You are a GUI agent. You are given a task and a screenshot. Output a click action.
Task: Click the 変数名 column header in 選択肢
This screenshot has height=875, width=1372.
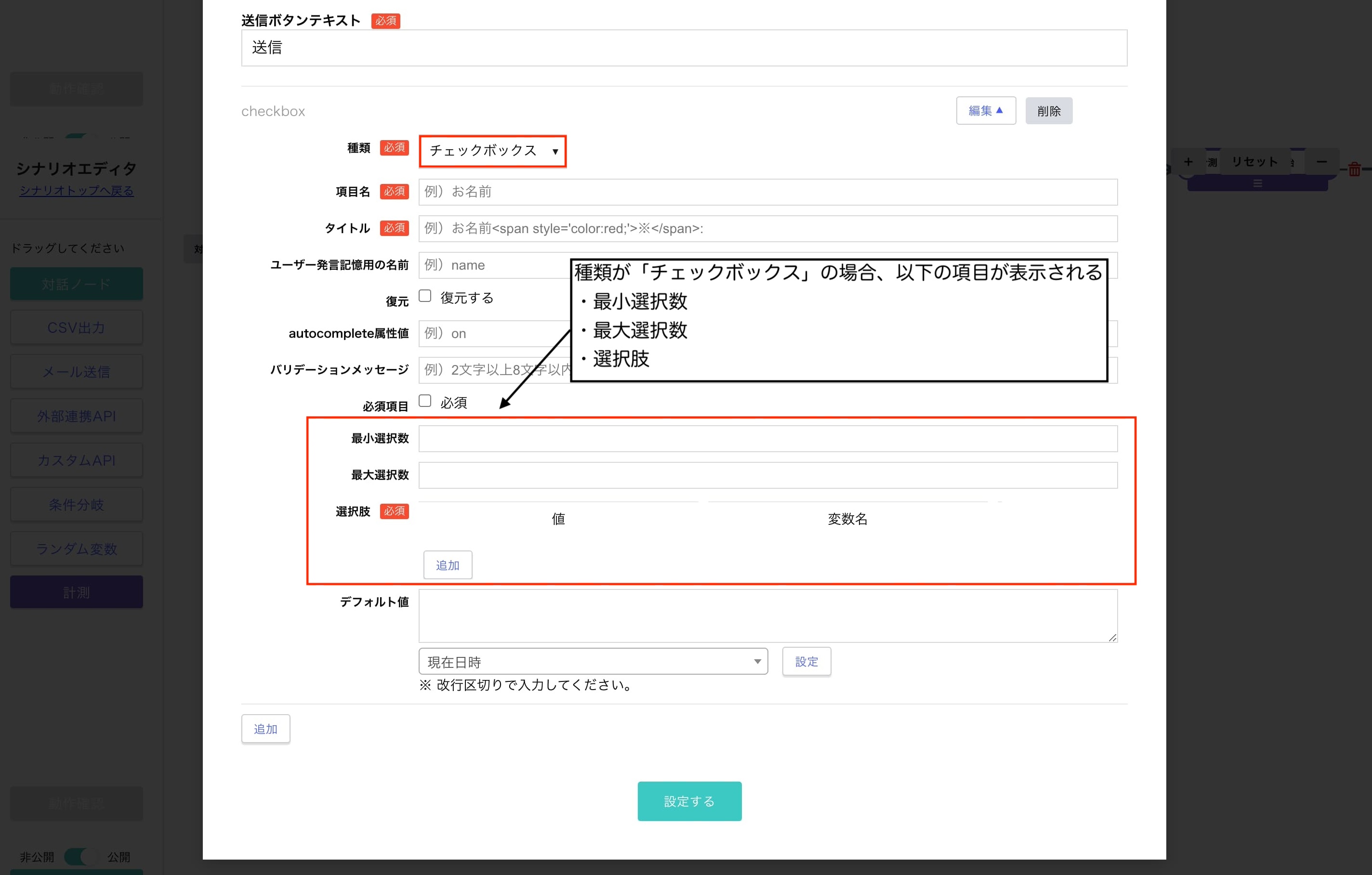coord(847,519)
